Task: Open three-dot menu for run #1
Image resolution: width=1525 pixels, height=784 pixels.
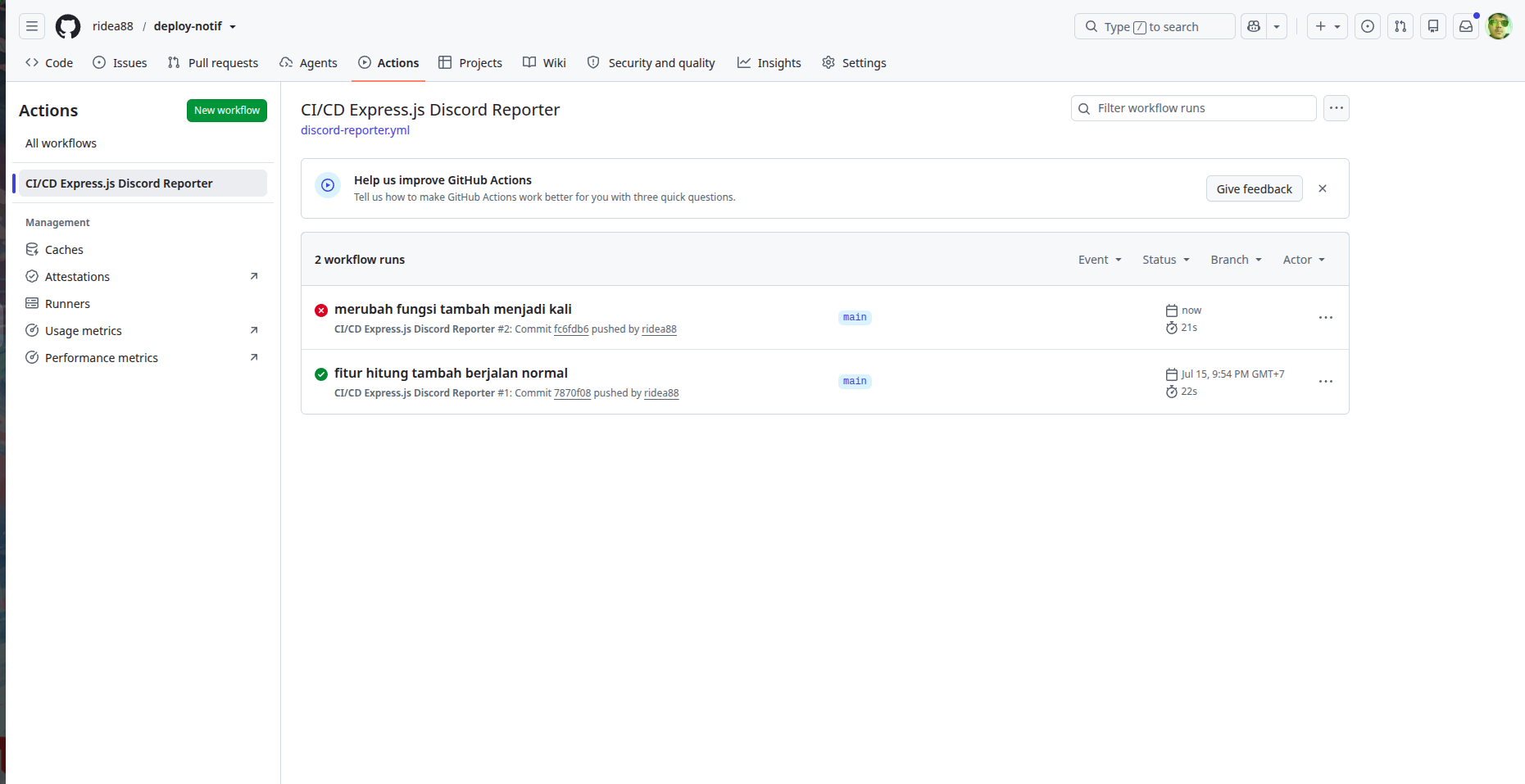Action: point(1326,382)
